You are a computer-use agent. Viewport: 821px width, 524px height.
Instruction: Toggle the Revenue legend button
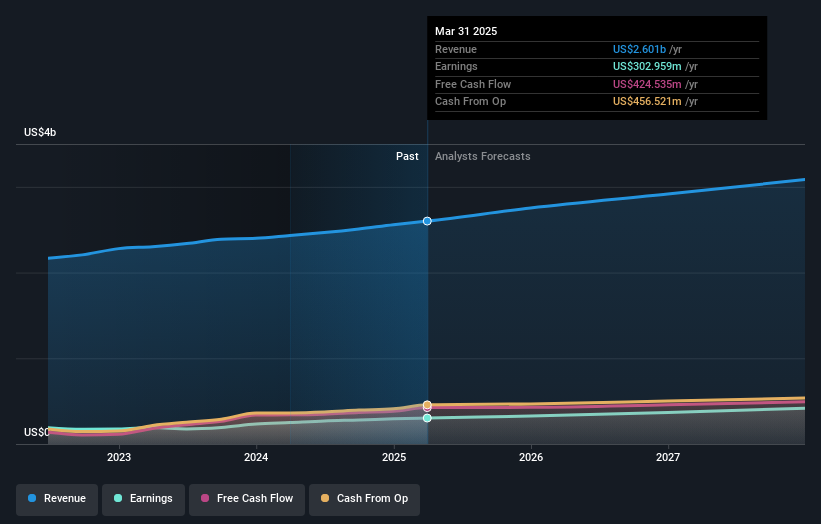(57, 499)
